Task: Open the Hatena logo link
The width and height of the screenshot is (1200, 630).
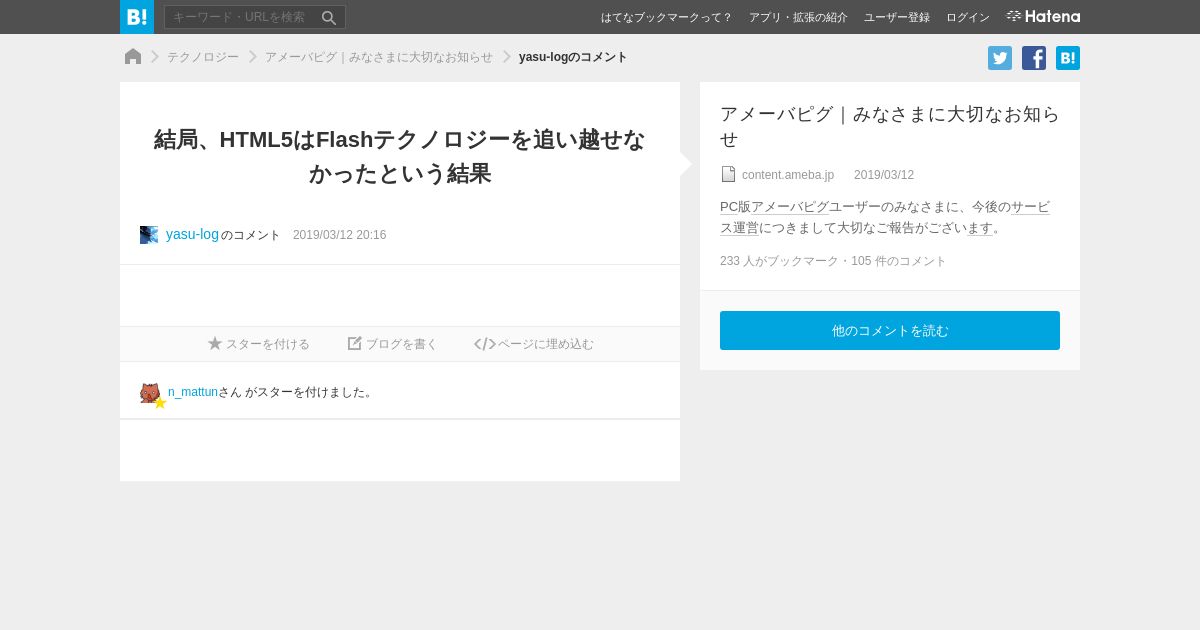Action: click(1043, 17)
